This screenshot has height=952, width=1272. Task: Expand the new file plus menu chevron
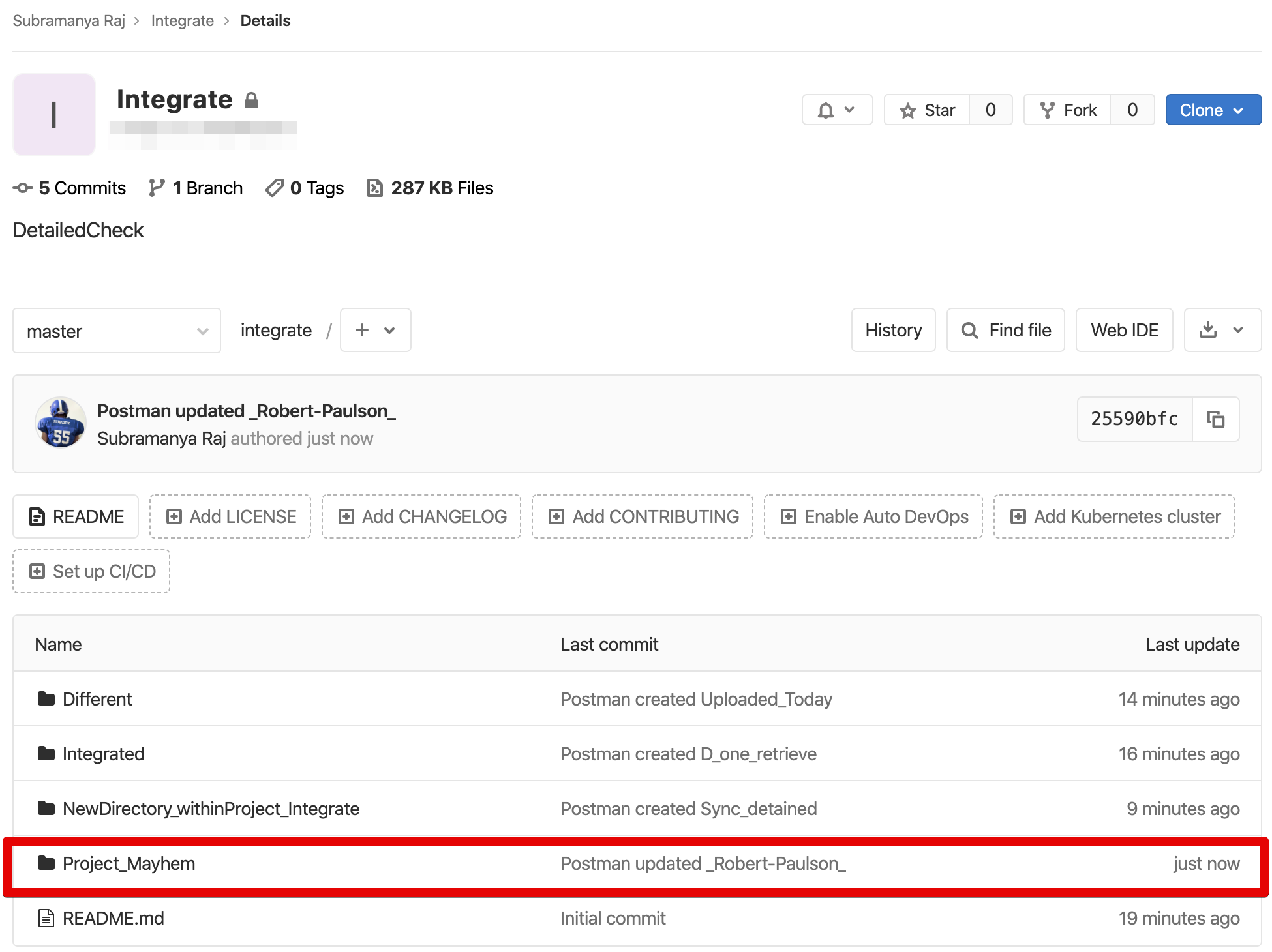(390, 330)
